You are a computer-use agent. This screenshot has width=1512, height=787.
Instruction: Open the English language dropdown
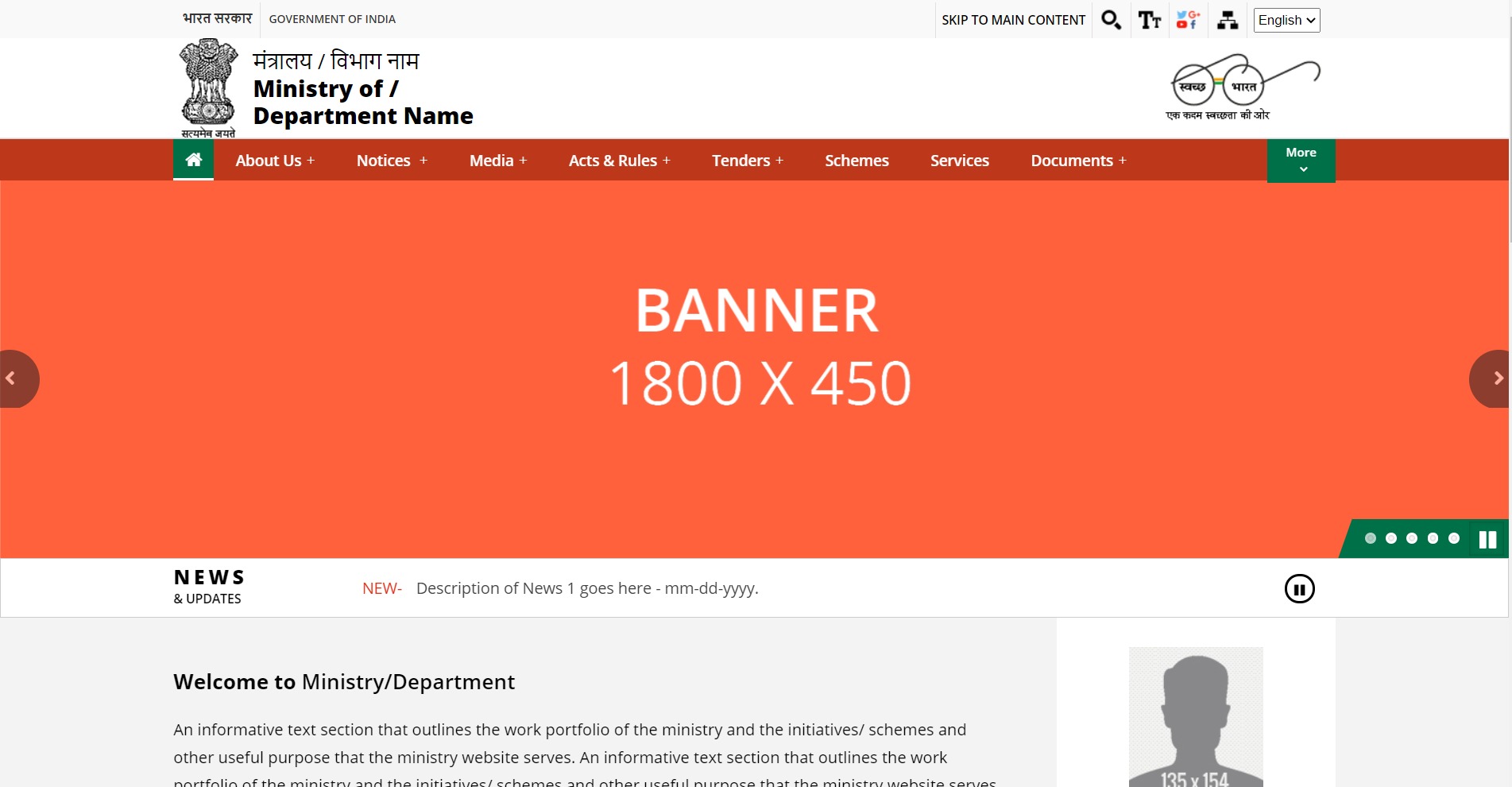(1286, 20)
